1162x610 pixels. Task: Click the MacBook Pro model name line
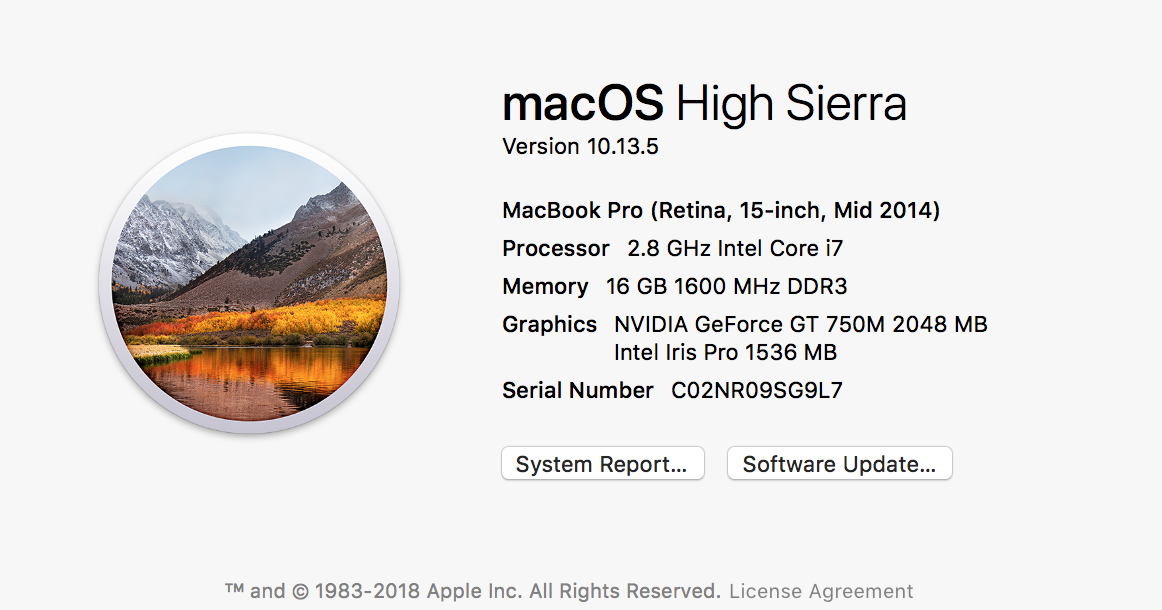pos(720,211)
